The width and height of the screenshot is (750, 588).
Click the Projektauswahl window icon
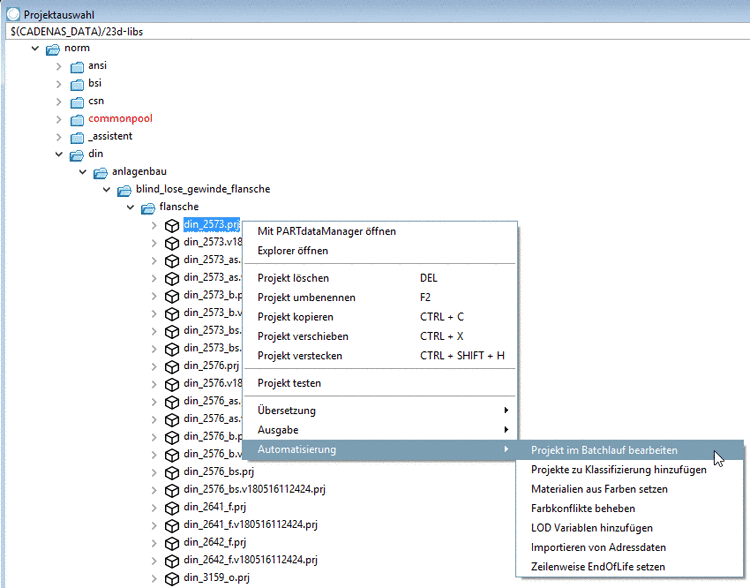13,14
